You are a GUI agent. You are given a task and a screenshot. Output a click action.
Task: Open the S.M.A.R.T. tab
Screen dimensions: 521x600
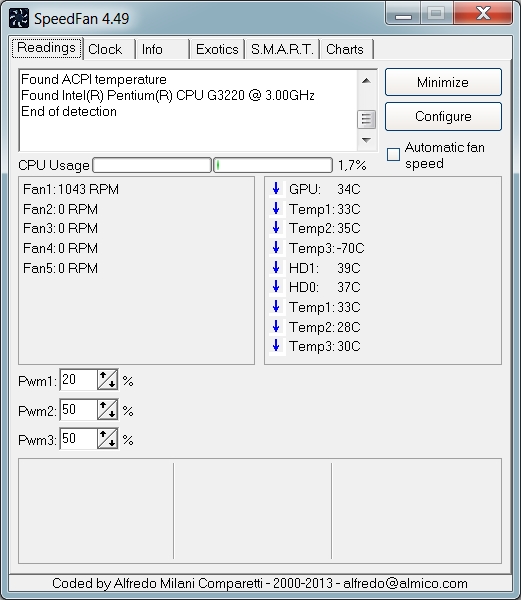coord(282,49)
